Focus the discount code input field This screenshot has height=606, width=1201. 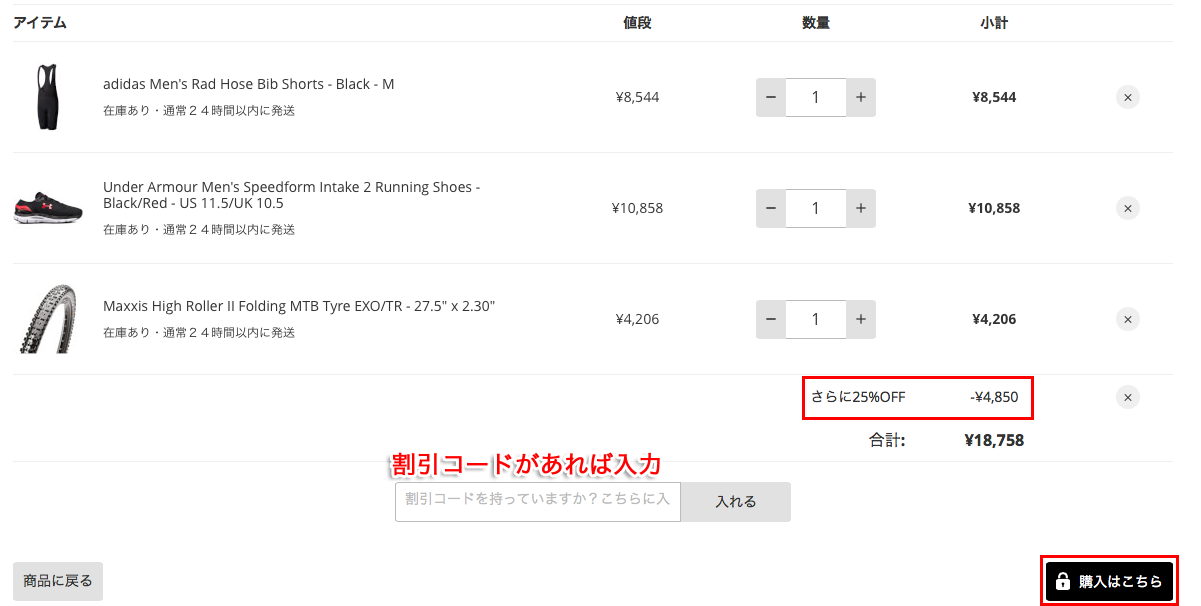click(x=537, y=501)
